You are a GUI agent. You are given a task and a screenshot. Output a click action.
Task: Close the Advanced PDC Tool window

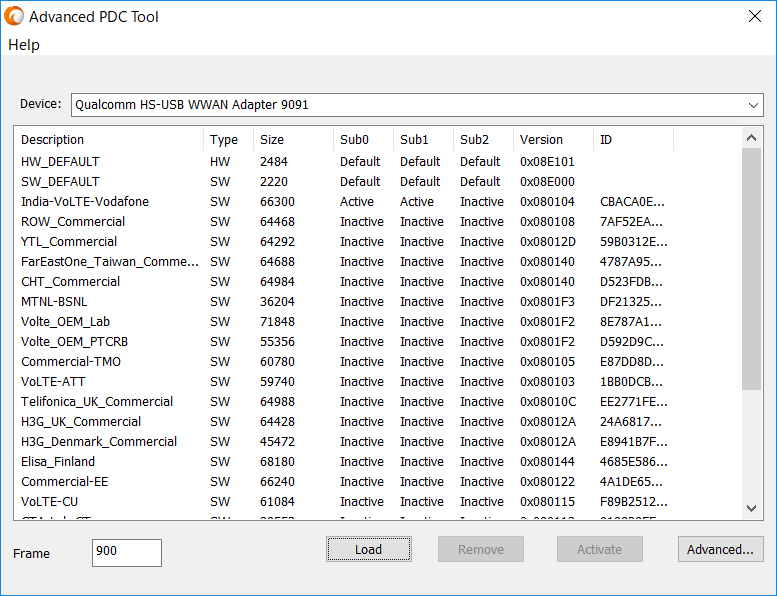click(754, 17)
